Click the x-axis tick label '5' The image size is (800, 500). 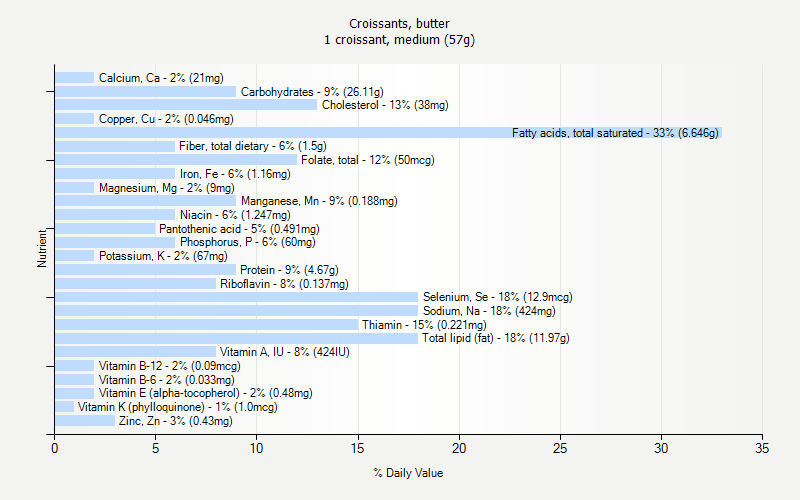click(x=156, y=448)
